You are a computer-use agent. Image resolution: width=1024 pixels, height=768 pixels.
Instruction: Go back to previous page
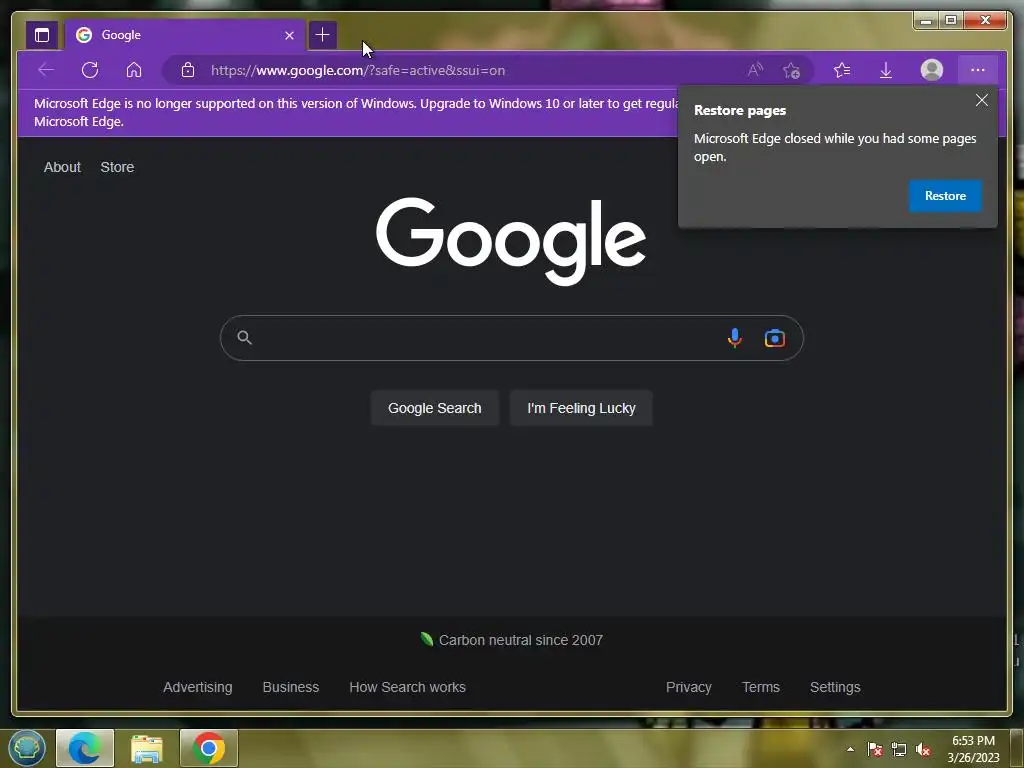pyautogui.click(x=46, y=70)
